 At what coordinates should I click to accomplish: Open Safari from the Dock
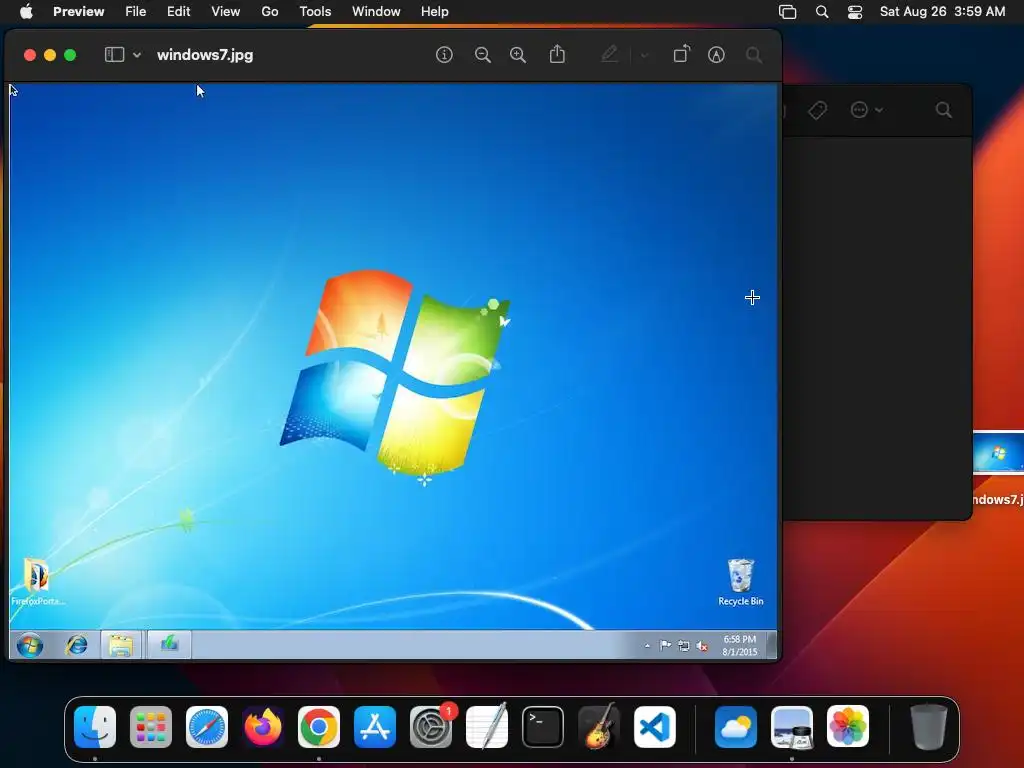click(207, 727)
